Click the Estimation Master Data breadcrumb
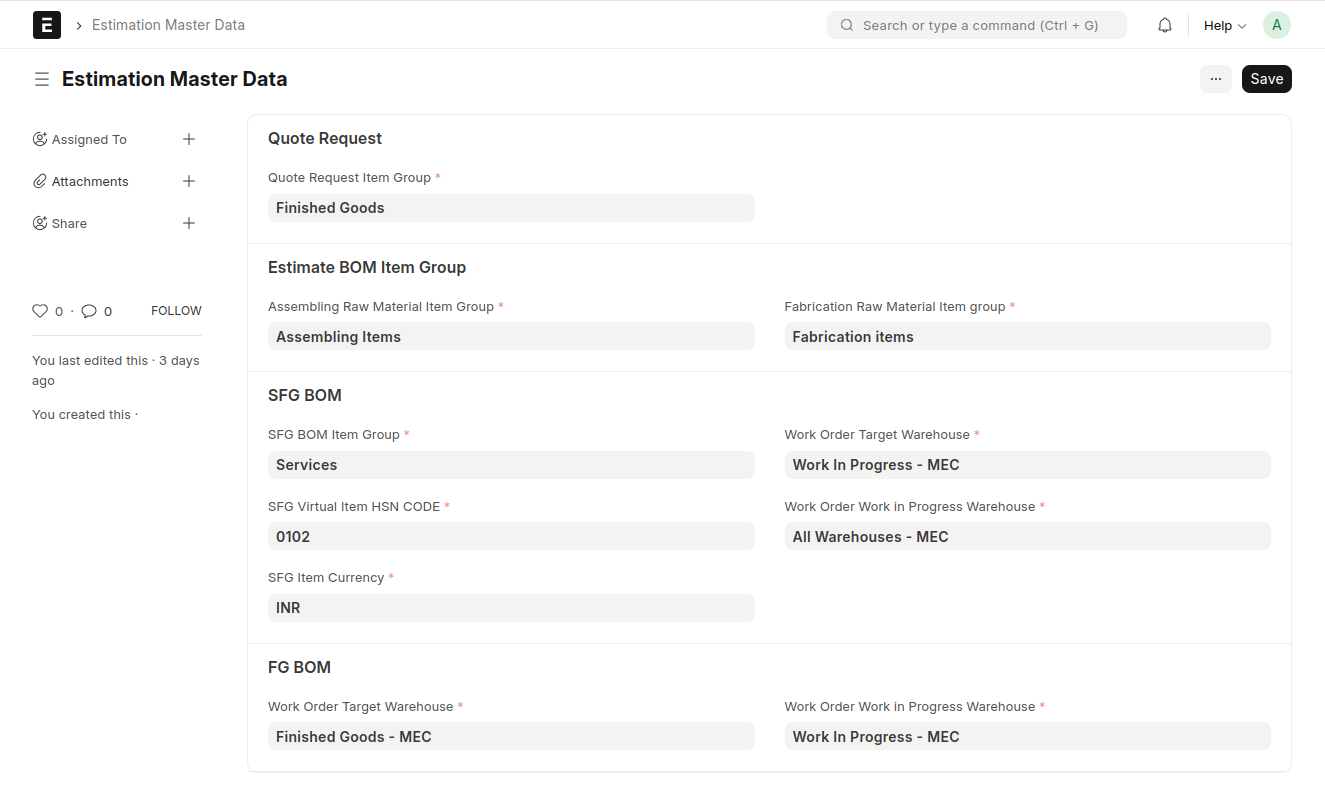The height and width of the screenshot is (798, 1325). pos(168,25)
